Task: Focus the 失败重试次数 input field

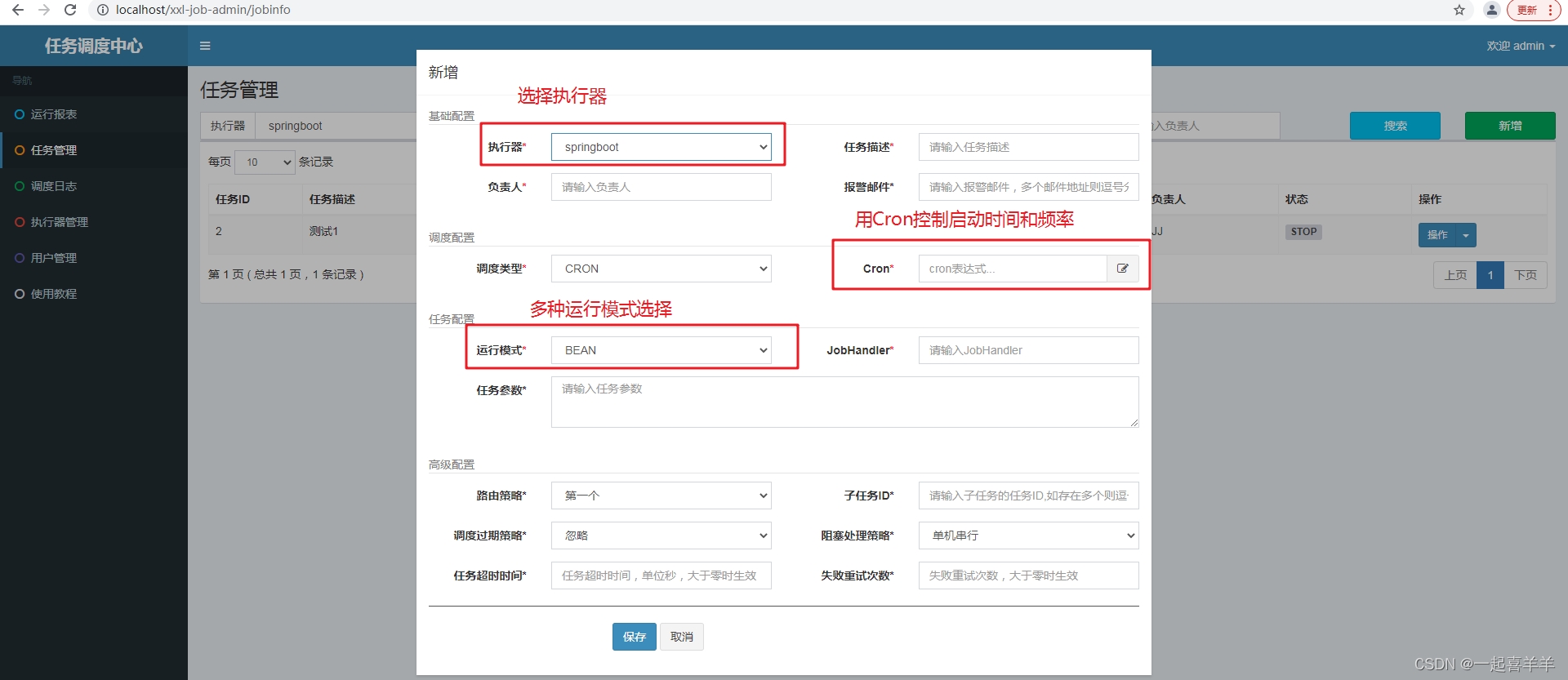Action: (x=1029, y=576)
